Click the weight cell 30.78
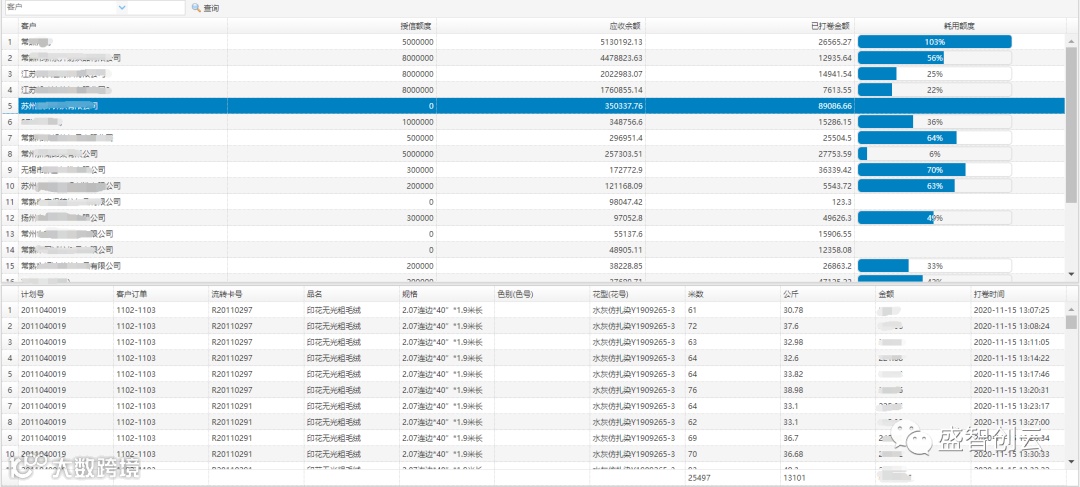 point(793,310)
